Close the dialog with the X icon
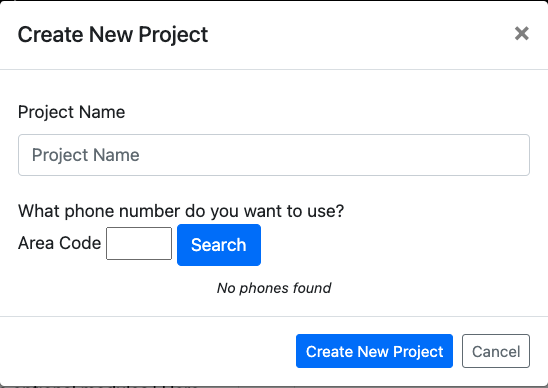This screenshot has width=548, height=388. (x=521, y=34)
